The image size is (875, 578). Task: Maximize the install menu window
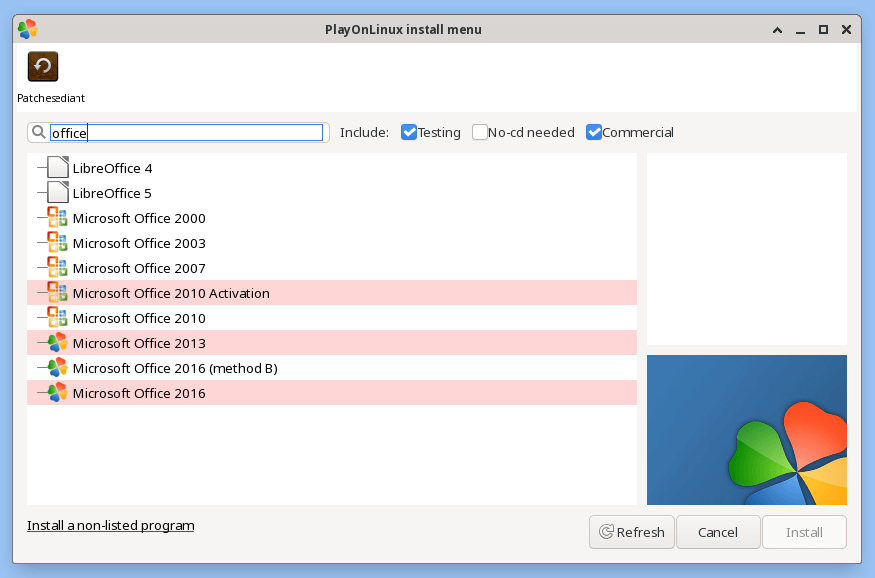click(x=823, y=30)
